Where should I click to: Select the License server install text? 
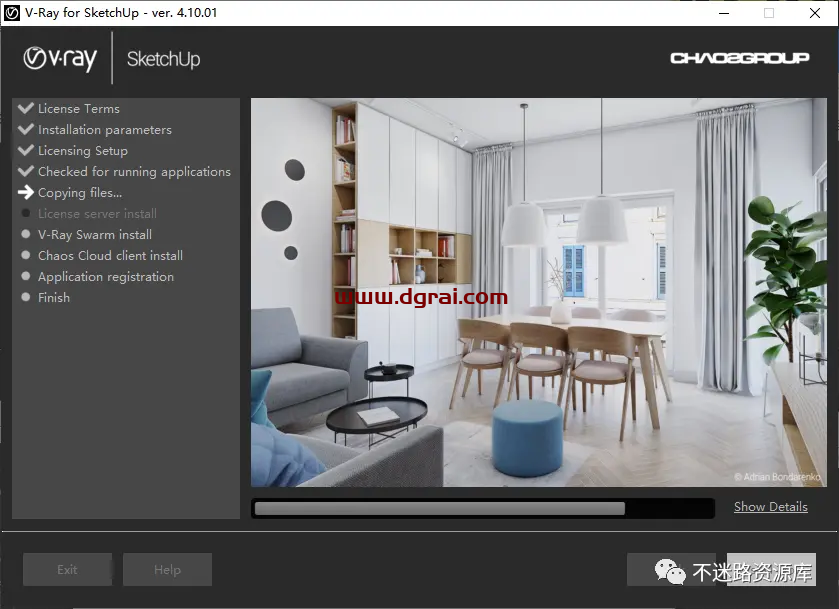[x=97, y=214]
